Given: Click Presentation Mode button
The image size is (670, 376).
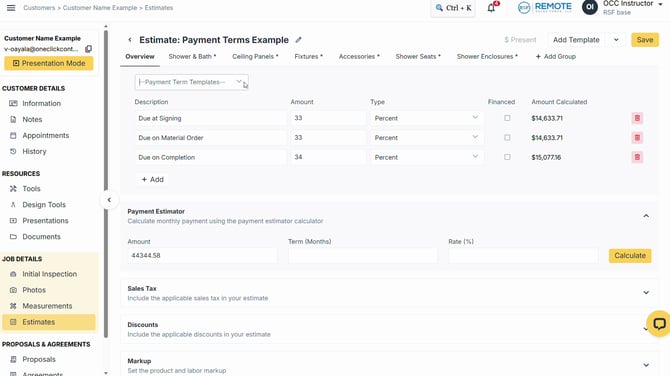Looking at the screenshot, I should click(x=49, y=63).
